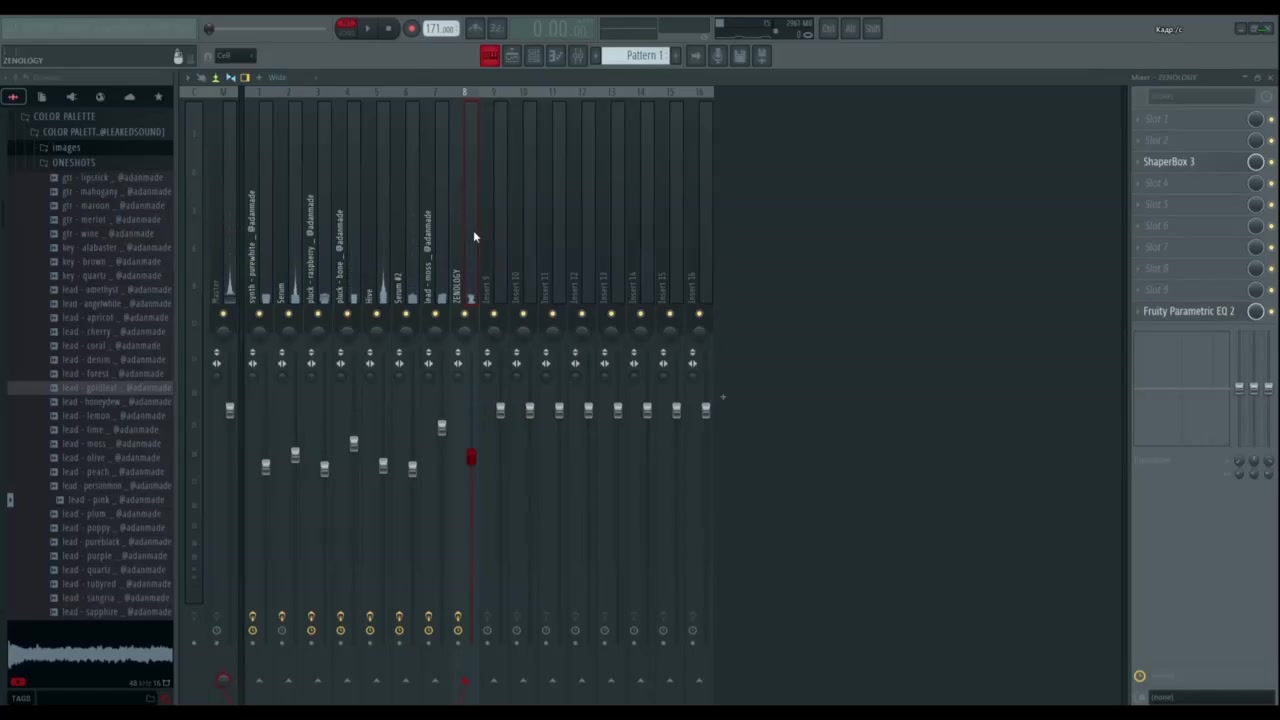The image size is (1280, 720).
Task: Open the ShaperBox 3 slot menu arrow
Action: (x=1138, y=162)
